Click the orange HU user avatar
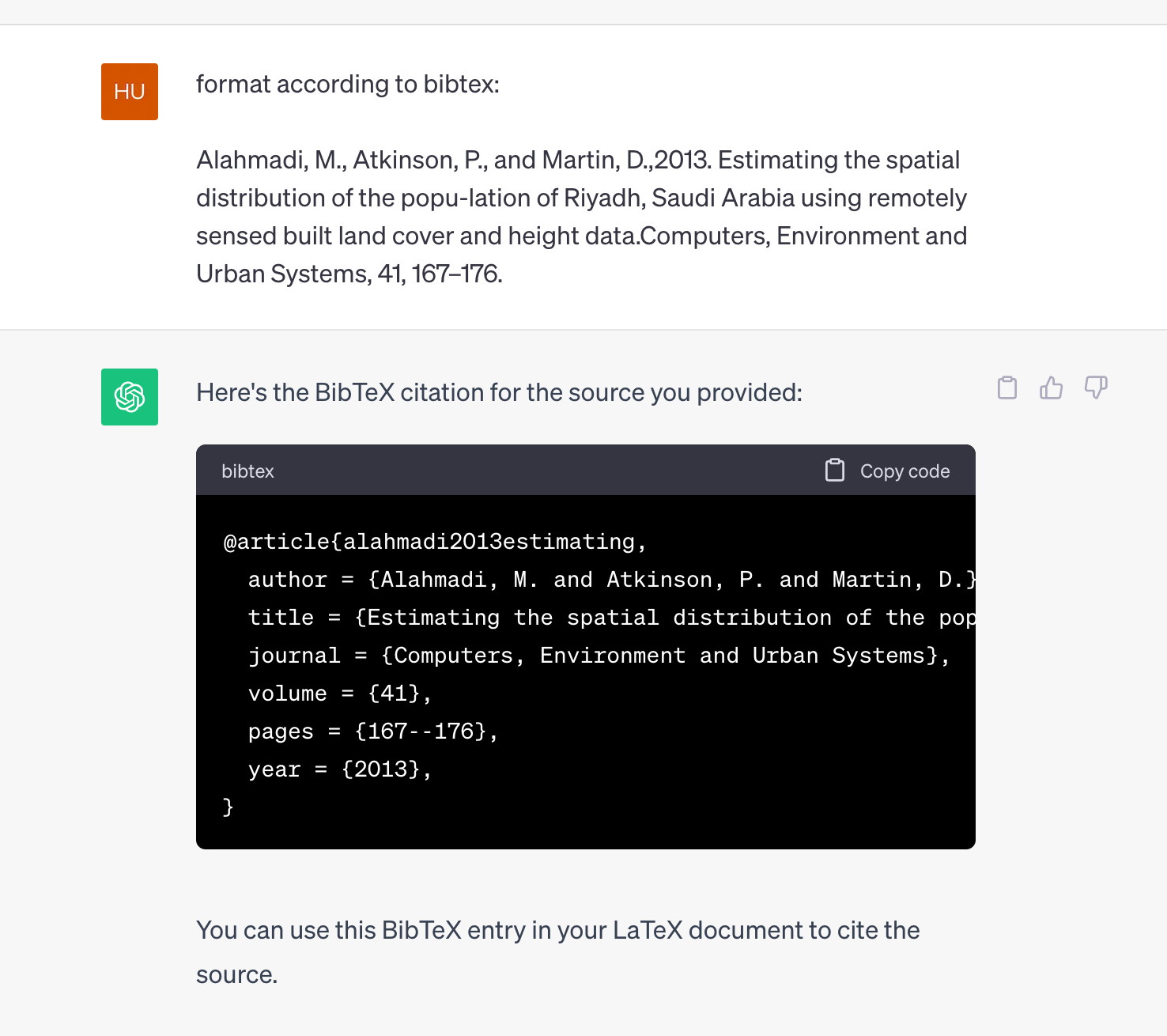 130,92
